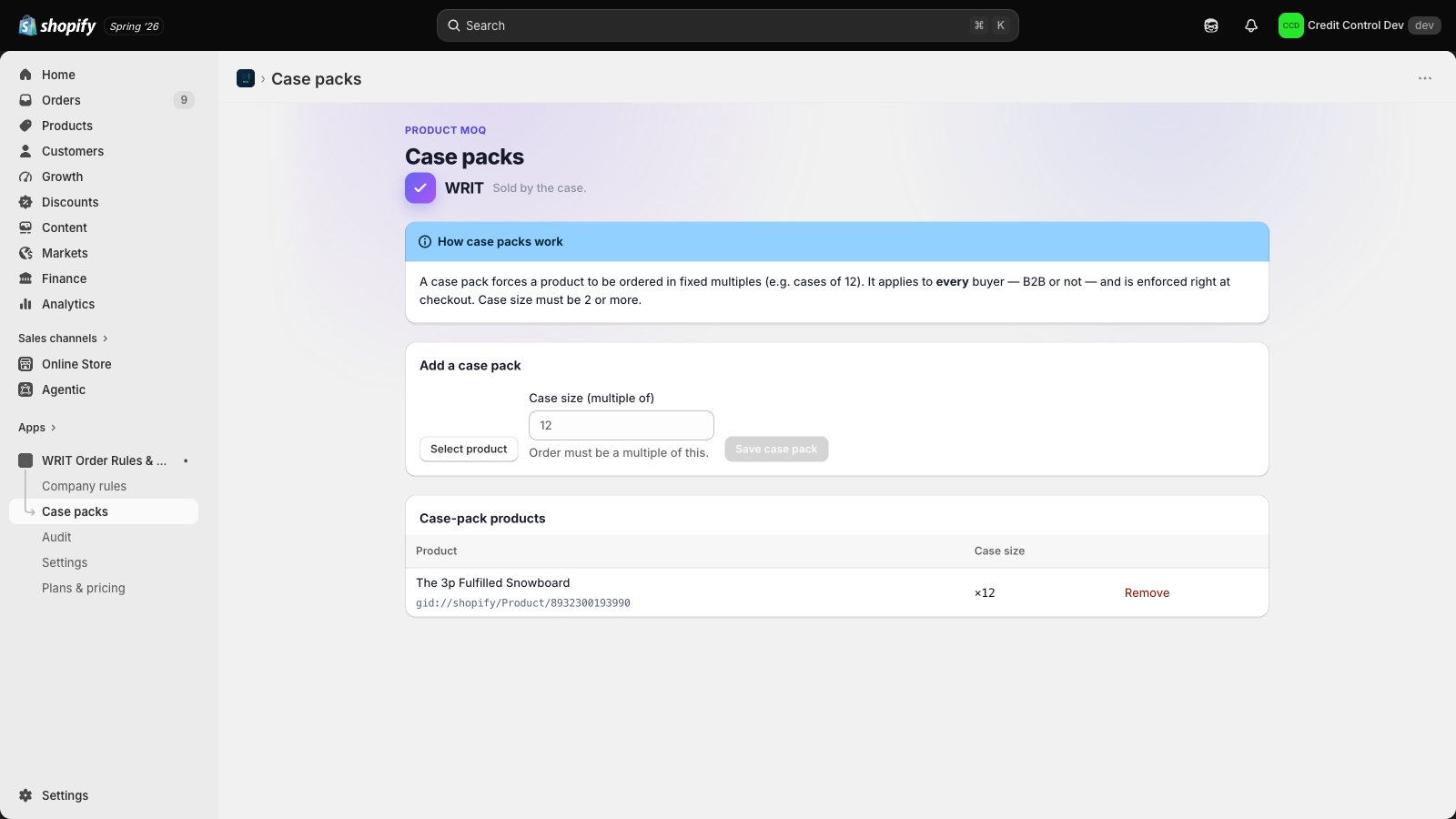Click the Credit Control Dev store avatar
The width and height of the screenshot is (1456, 819).
(x=1290, y=25)
